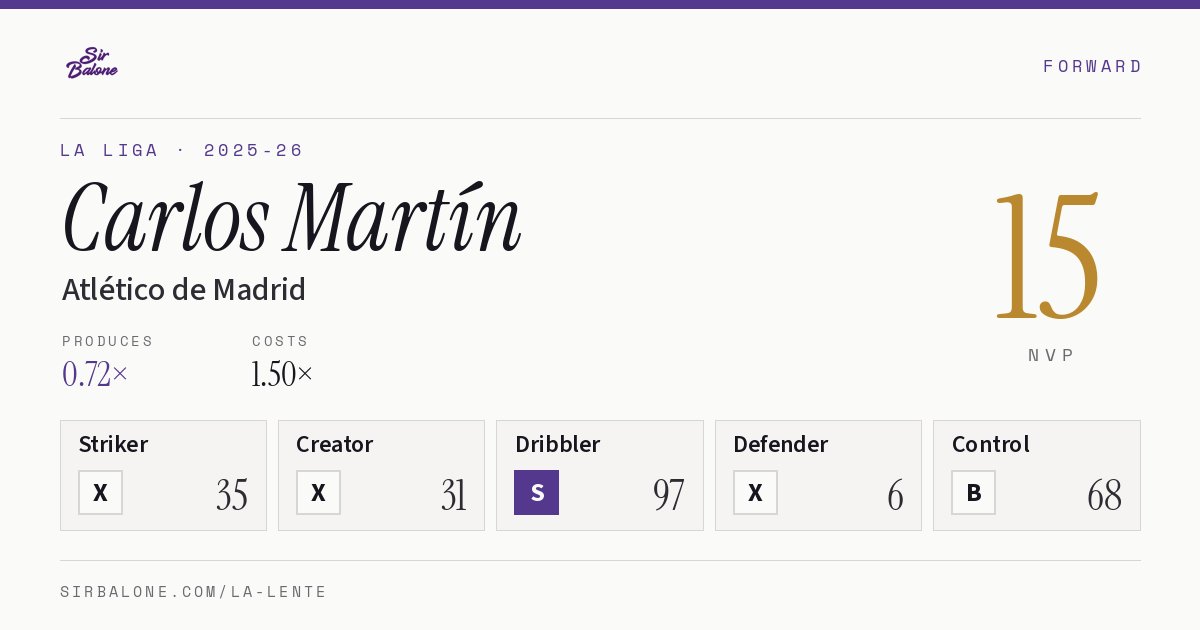1200x630 pixels.
Task: Click the Defender card title
Action: (x=781, y=444)
